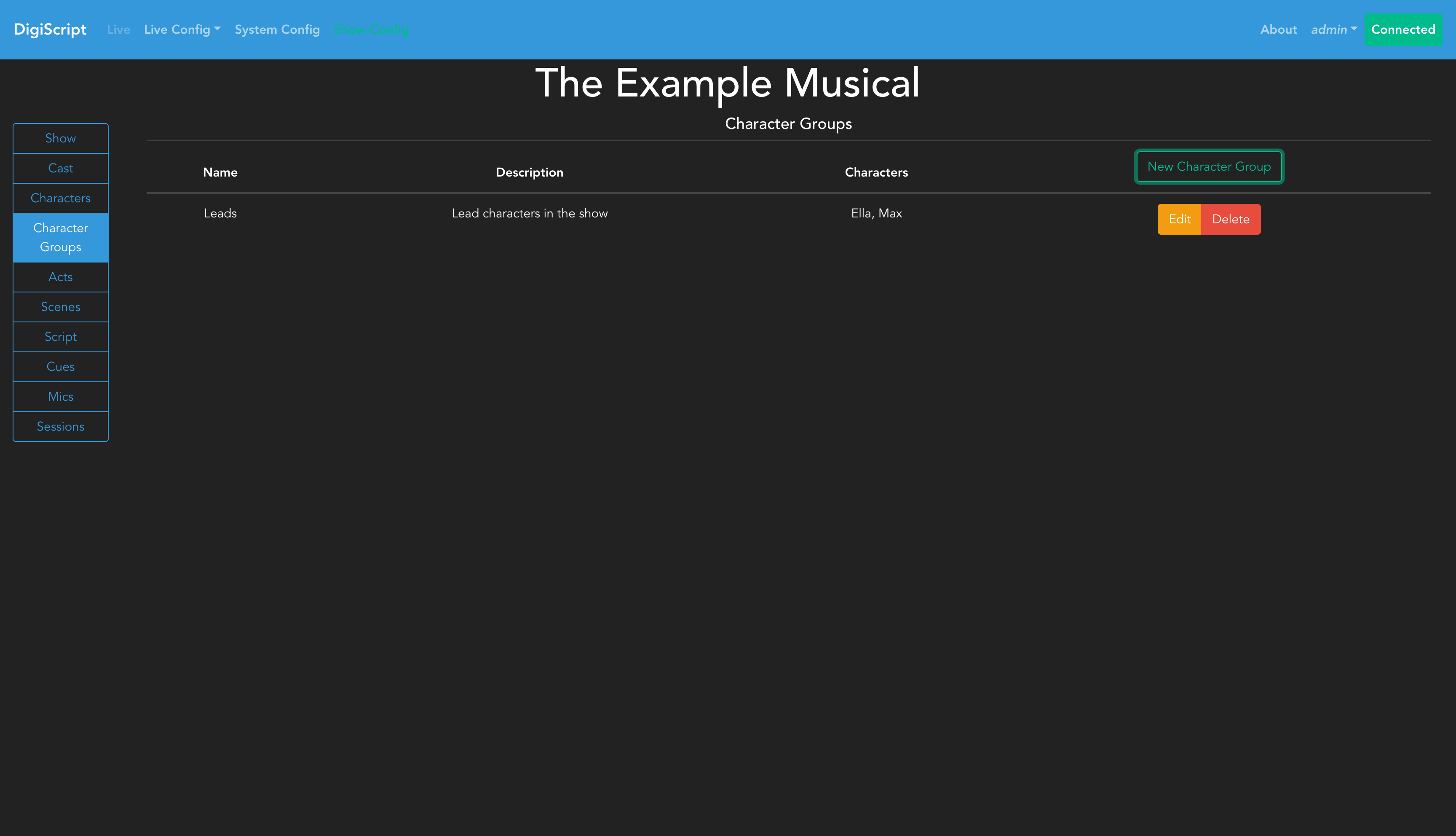Select the Character Groups sidebar tab
The height and width of the screenshot is (836, 1456).
[x=60, y=237]
